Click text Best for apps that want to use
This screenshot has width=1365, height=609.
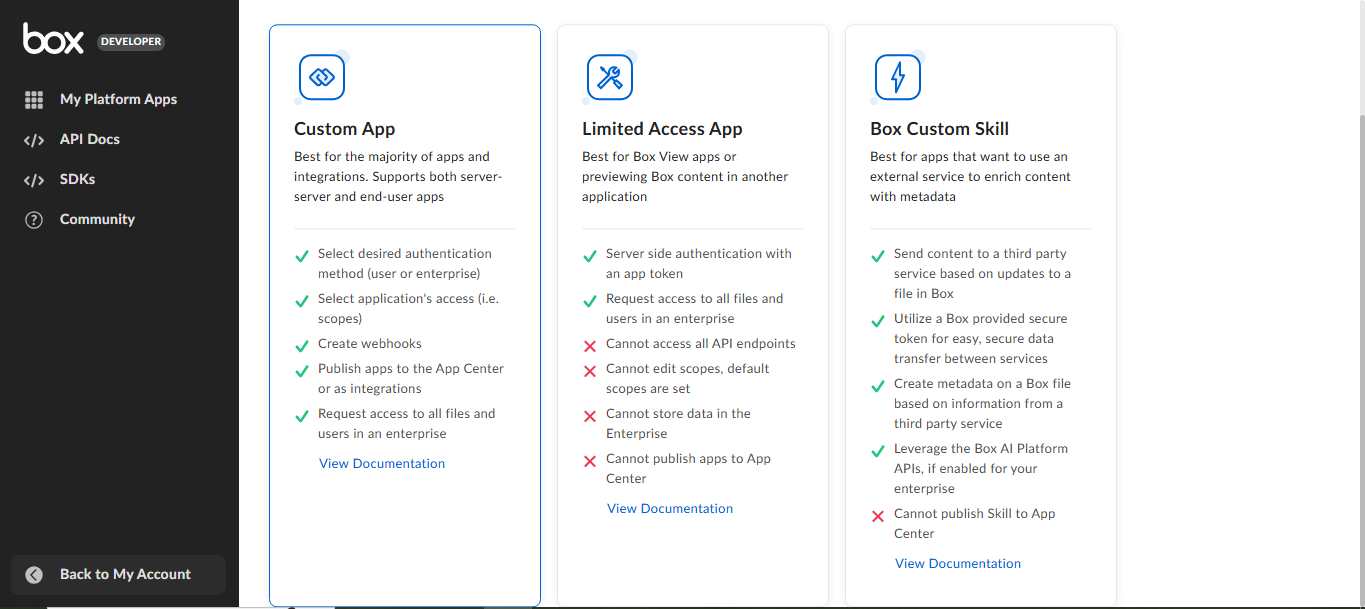[970, 177]
